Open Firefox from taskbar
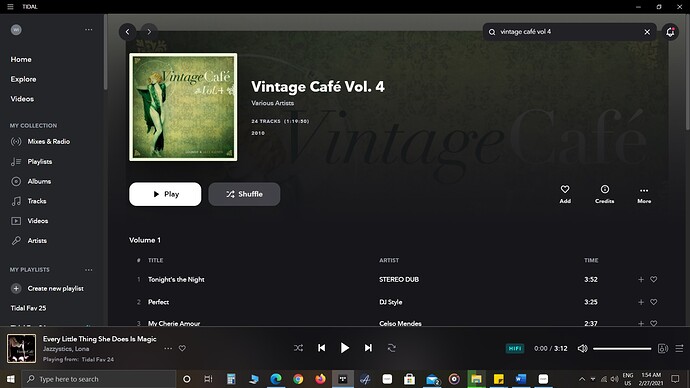Viewport: 690px width, 388px height. point(320,379)
